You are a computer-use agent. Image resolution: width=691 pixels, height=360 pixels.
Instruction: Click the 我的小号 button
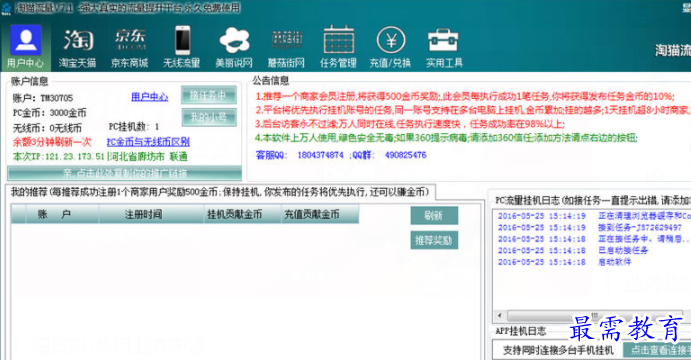pyautogui.click(x=209, y=117)
